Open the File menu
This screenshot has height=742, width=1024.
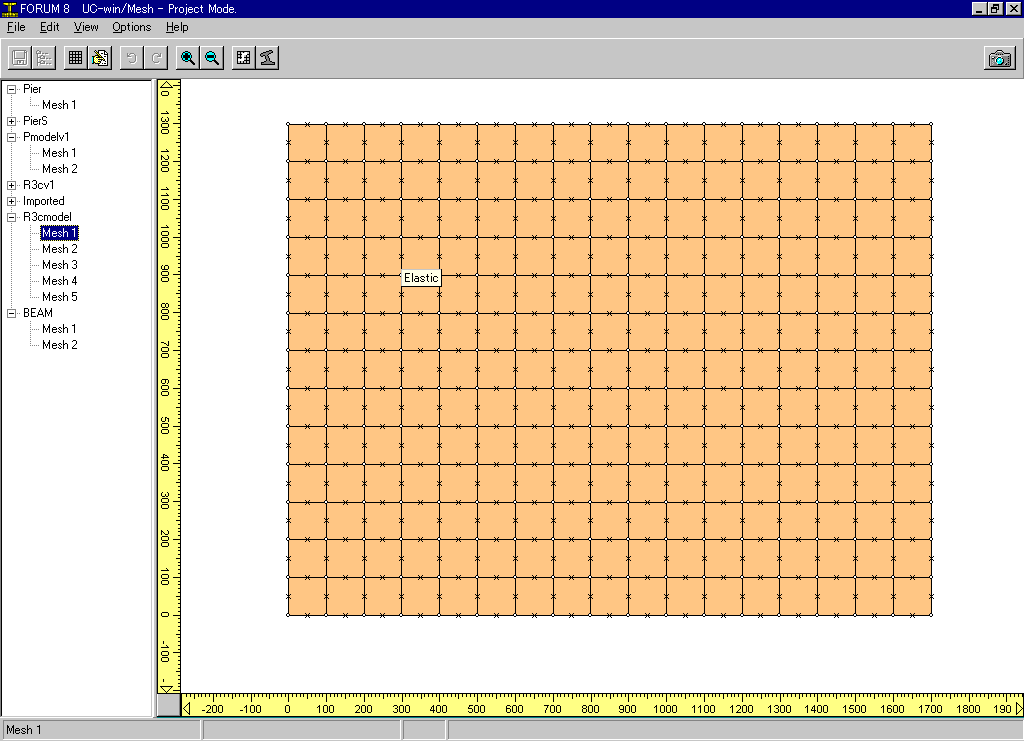click(16, 27)
